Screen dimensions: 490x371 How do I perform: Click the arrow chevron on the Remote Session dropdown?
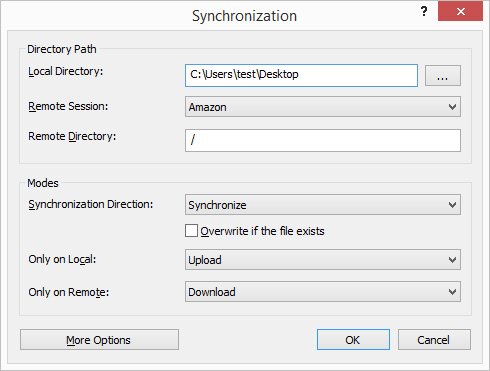pyautogui.click(x=452, y=107)
